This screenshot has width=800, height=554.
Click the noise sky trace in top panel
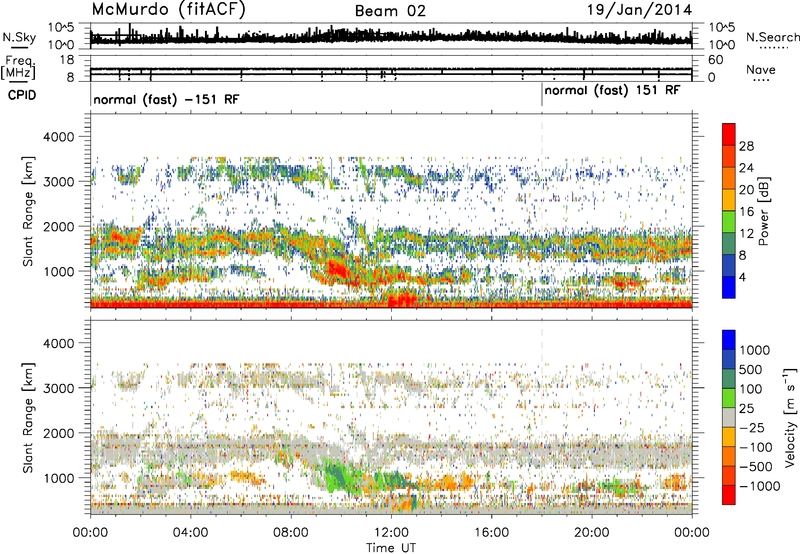pyautogui.click(x=391, y=37)
